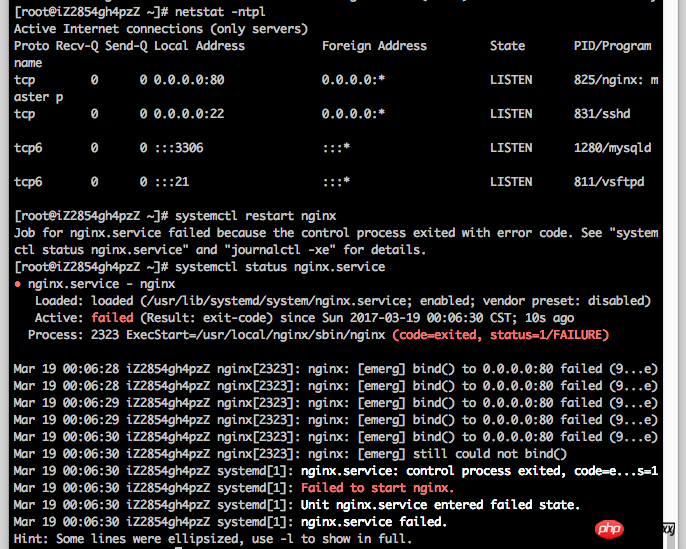
Task: Click 'Hint: Some lines were ellipsized' line
Action: [213, 539]
